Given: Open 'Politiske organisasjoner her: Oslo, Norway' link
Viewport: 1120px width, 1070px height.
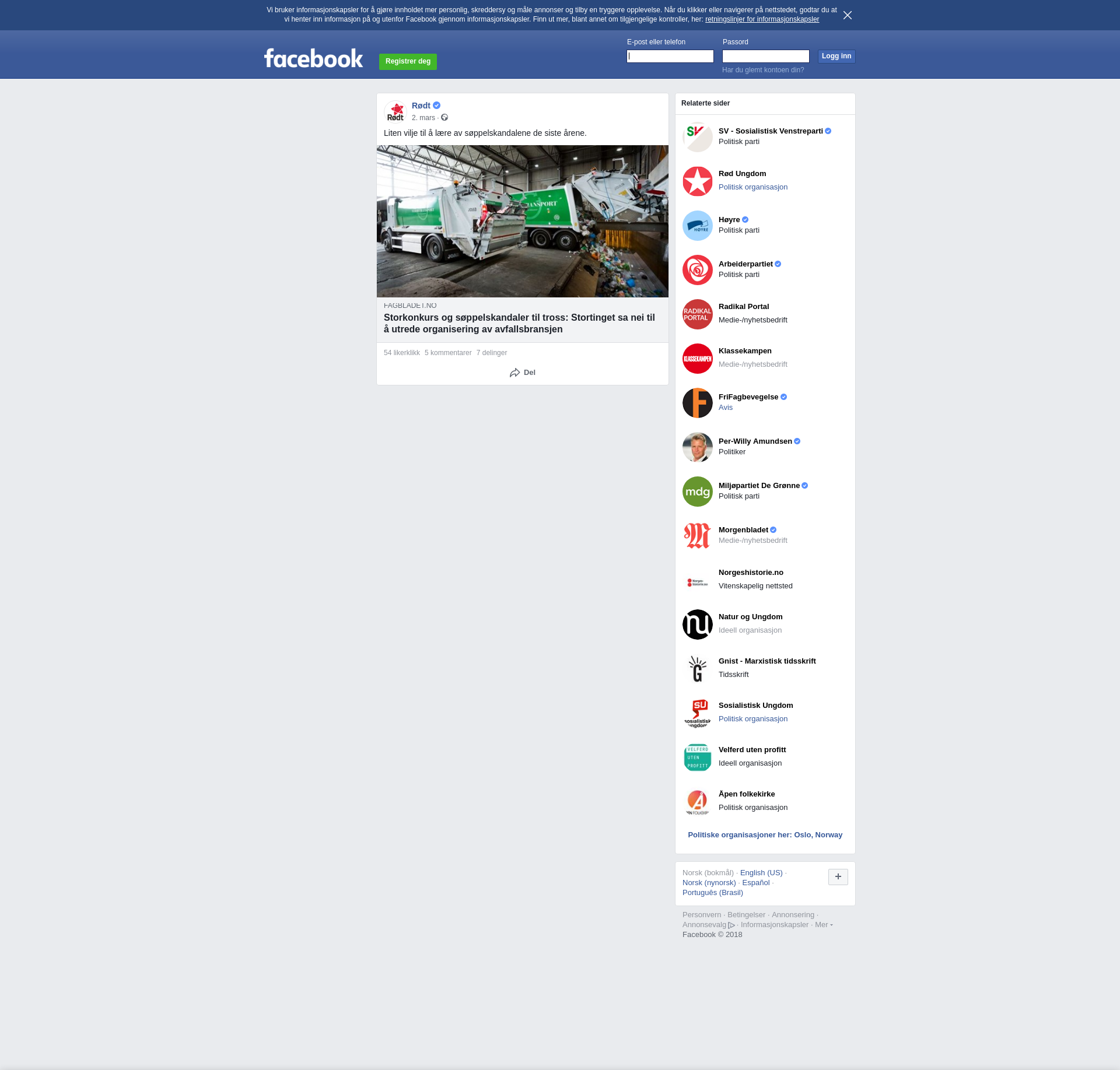Looking at the screenshot, I should pos(765,835).
